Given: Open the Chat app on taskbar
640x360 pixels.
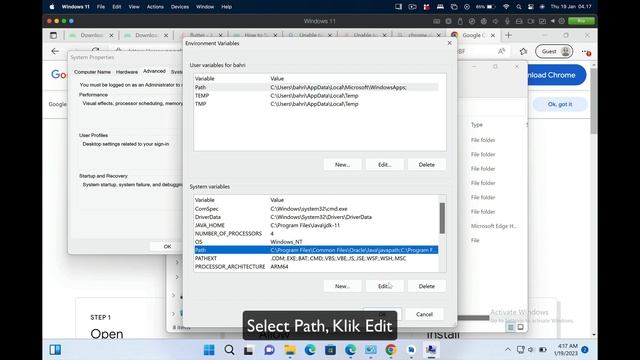Looking at the screenshot, I should 269,350.
